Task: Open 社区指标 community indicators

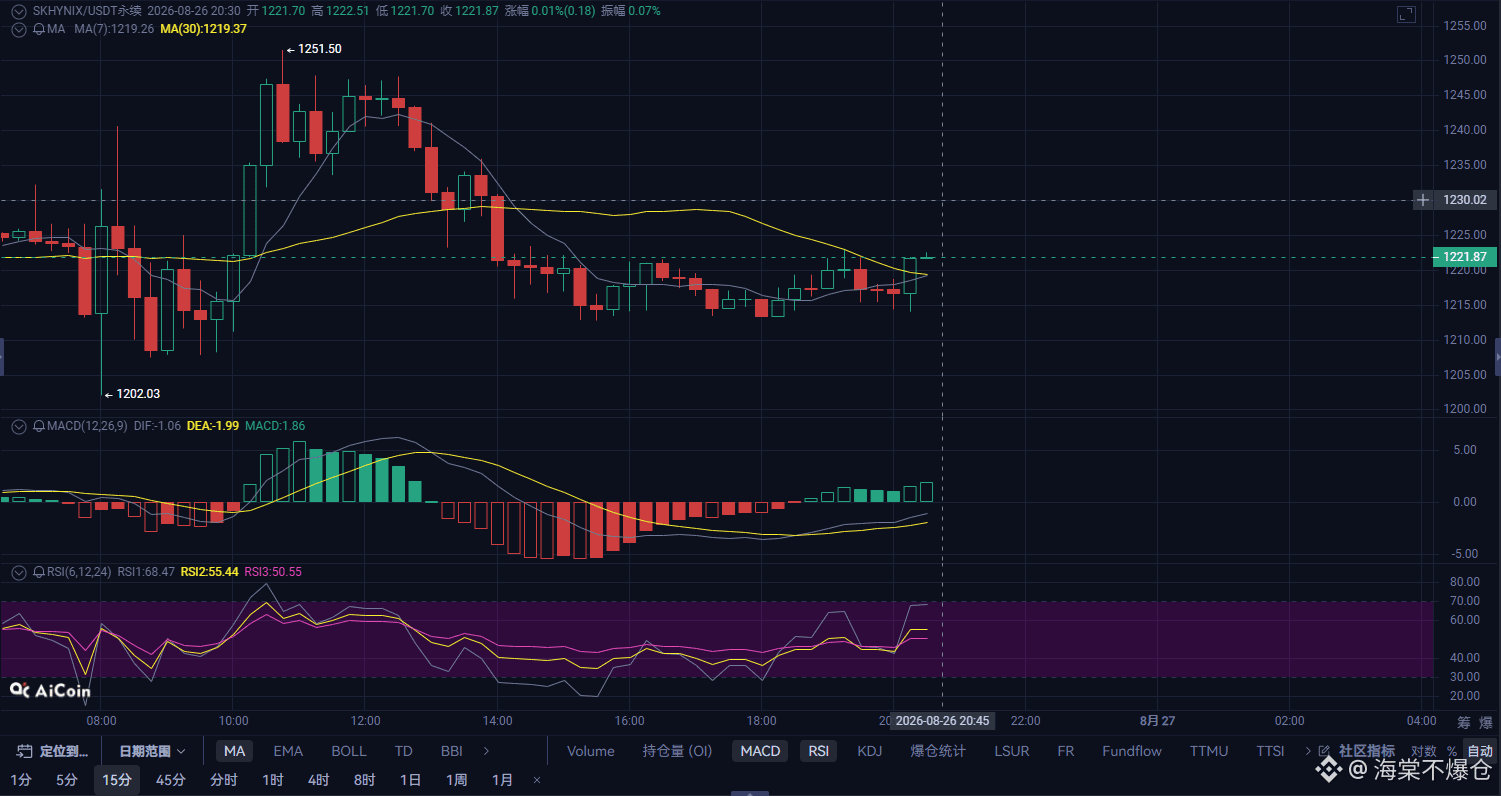Action: pyautogui.click(x=1367, y=751)
